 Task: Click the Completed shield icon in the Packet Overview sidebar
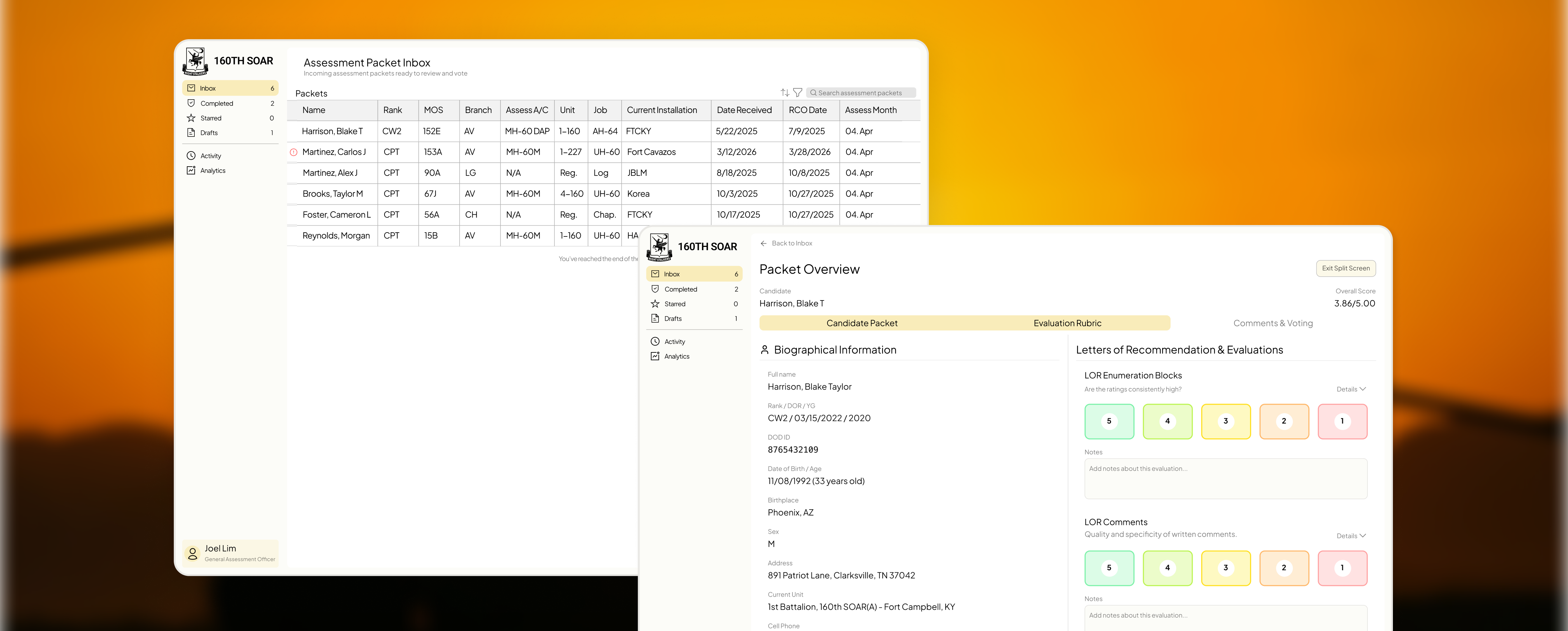[655, 289]
